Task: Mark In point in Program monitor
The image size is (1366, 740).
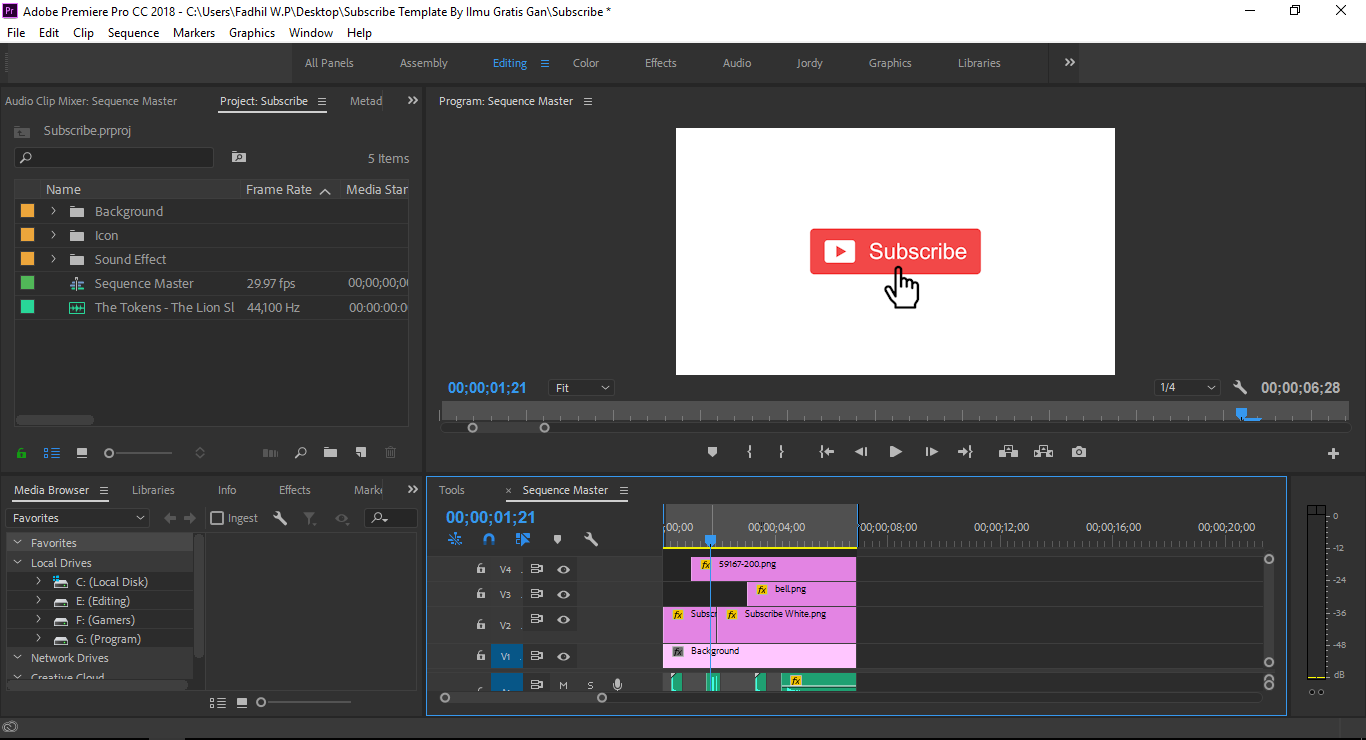Action: coord(749,452)
